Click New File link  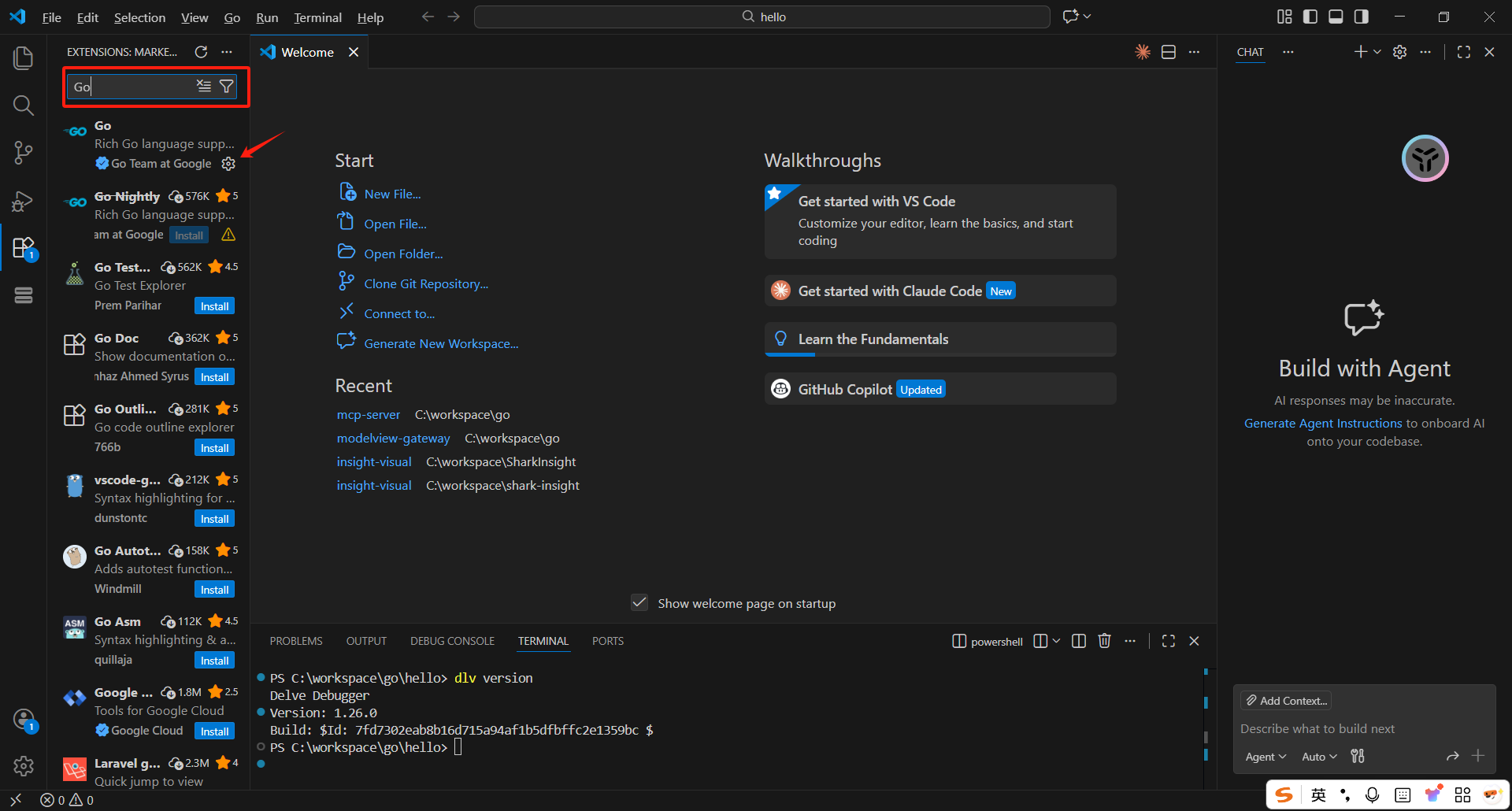[392, 194]
